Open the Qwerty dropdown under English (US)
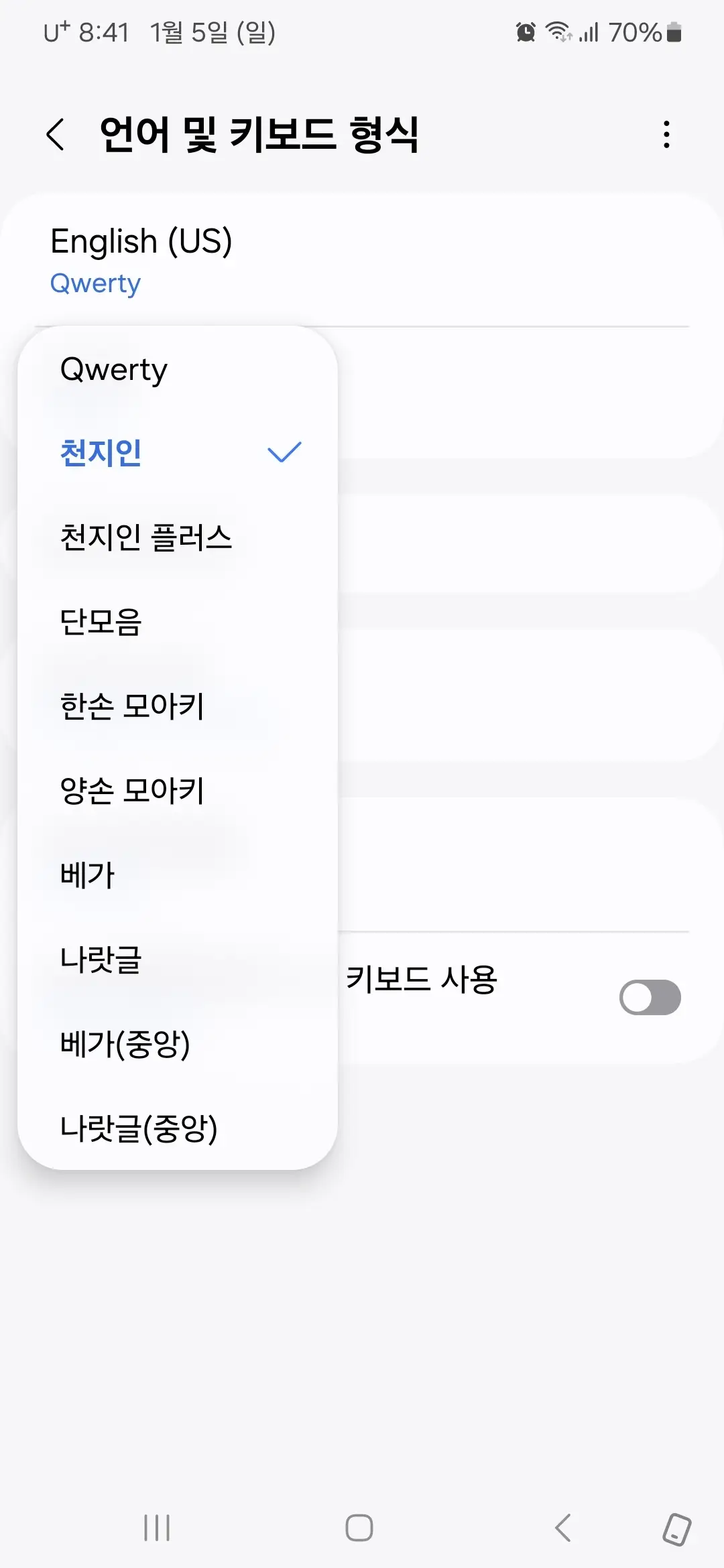Viewport: 724px width, 1568px height. pyautogui.click(x=95, y=283)
